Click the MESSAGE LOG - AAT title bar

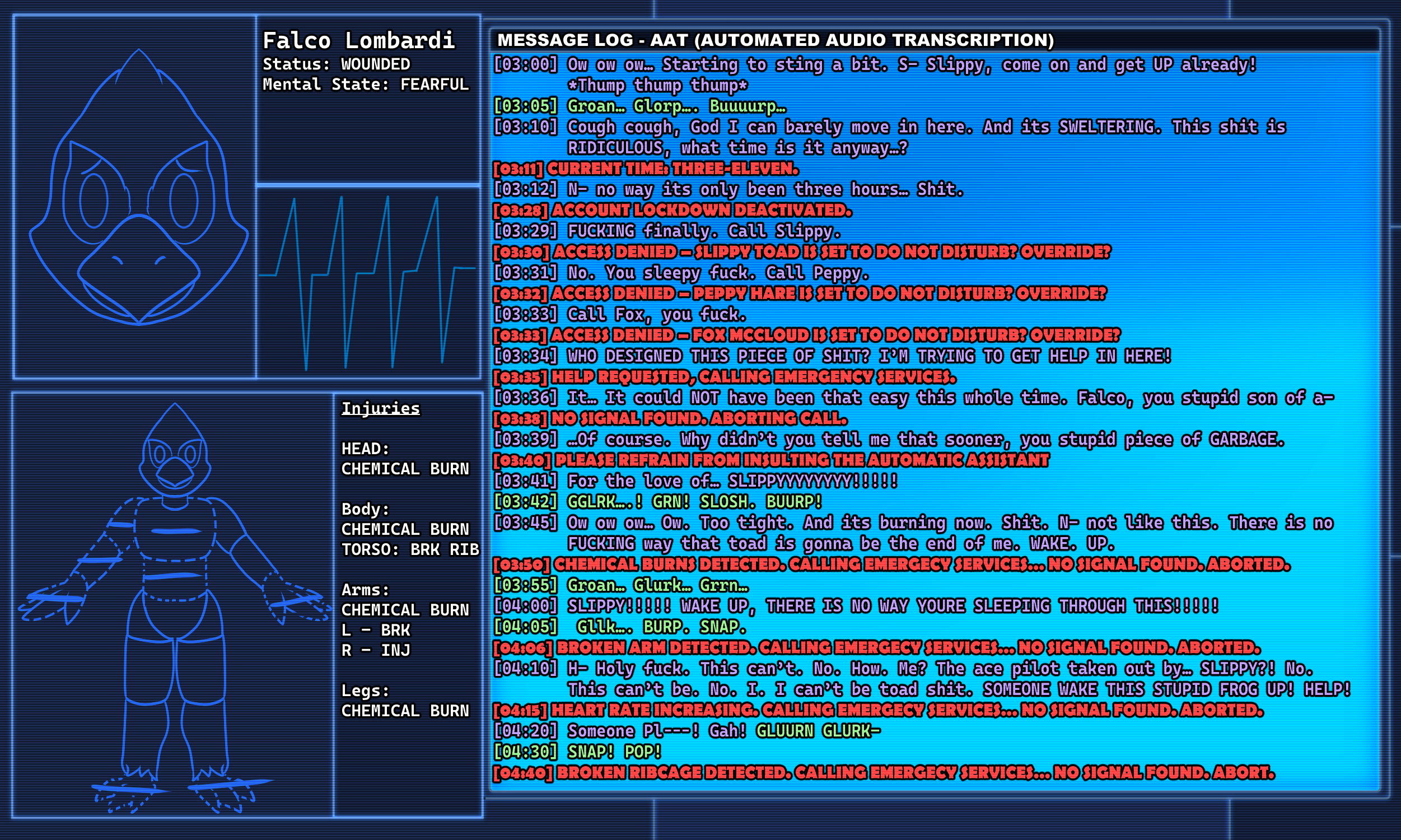click(x=775, y=40)
